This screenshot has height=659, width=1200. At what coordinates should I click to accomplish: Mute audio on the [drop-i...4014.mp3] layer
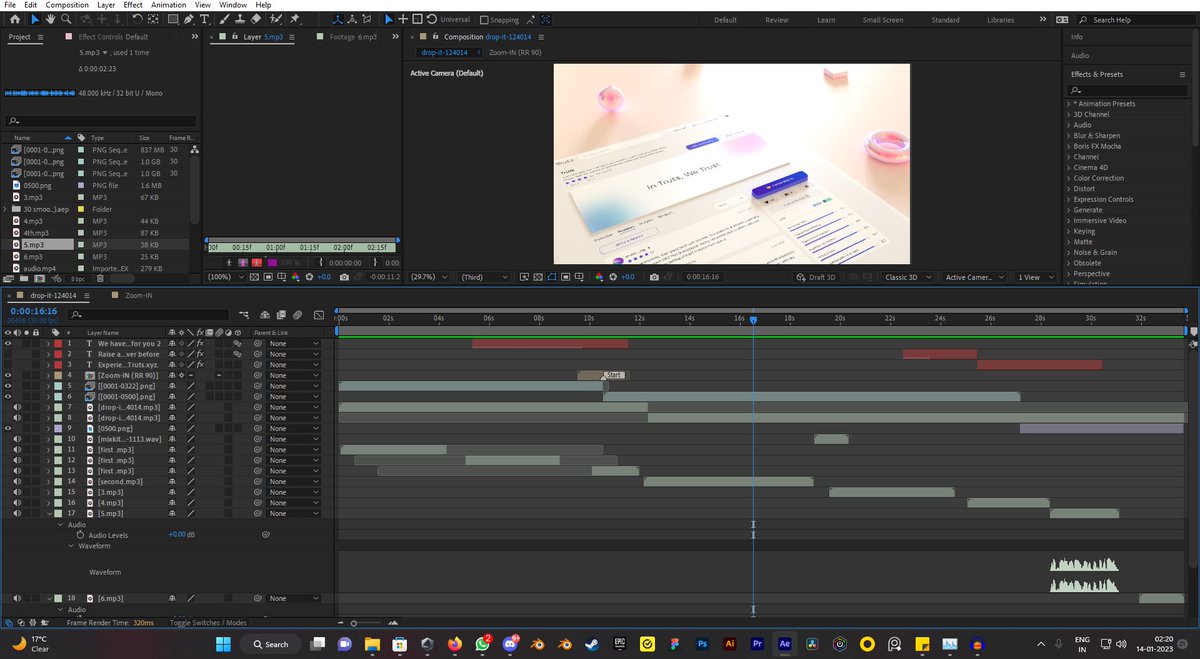click(17, 406)
